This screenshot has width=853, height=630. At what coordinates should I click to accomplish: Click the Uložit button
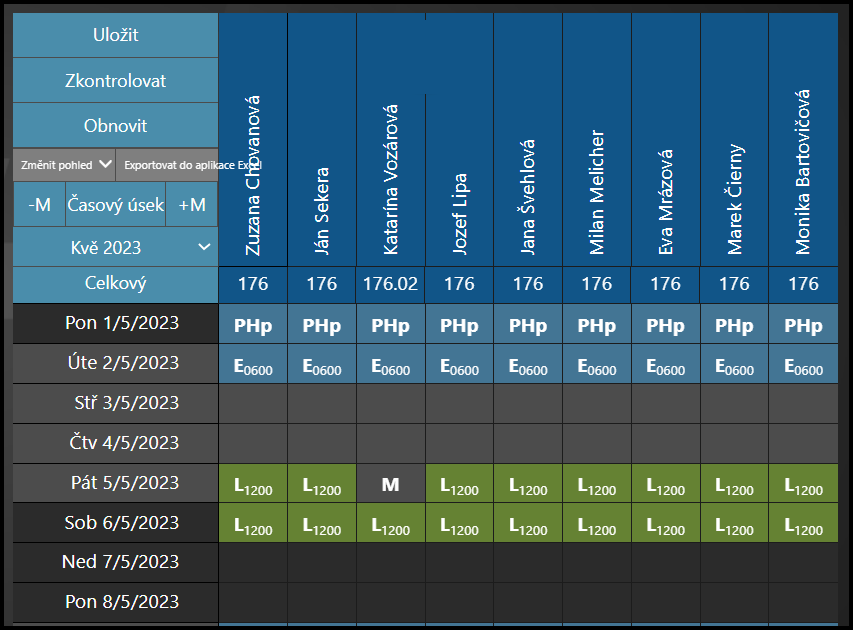[x=115, y=35]
